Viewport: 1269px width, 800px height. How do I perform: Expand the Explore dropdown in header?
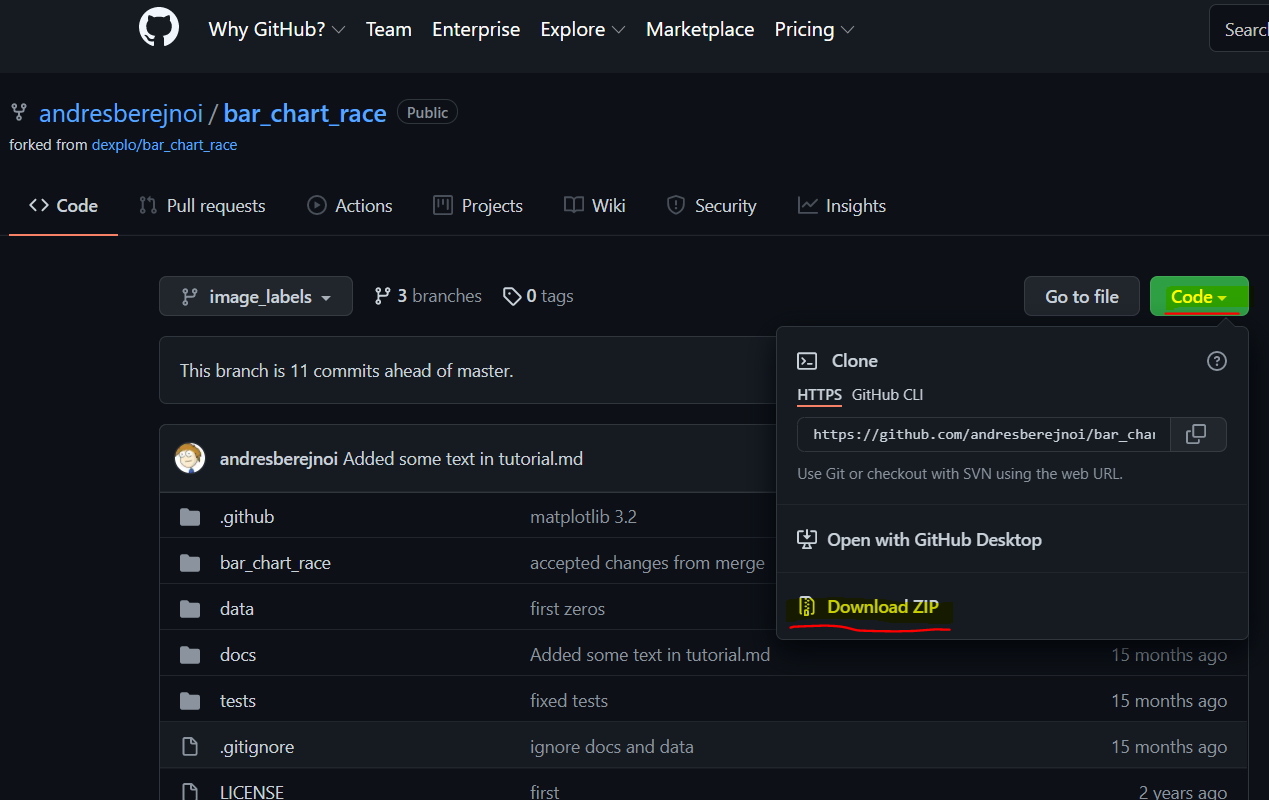pos(583,29)
